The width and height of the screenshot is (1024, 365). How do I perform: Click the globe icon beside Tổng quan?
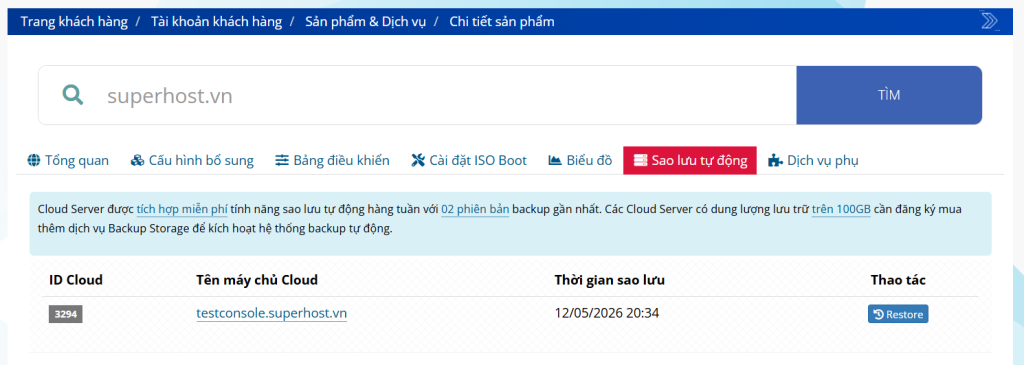(34, 160)
